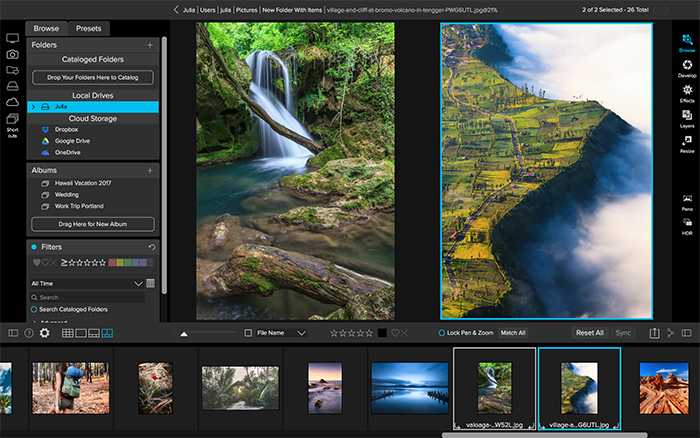Screen dimensions: 700x438
Task: Toggle Search Cataloged Folders option
Action: click(34, 310)
